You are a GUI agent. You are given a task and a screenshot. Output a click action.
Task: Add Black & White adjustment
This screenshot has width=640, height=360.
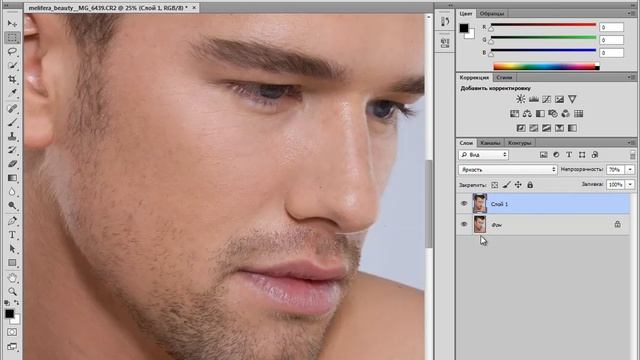coord(540,114)
